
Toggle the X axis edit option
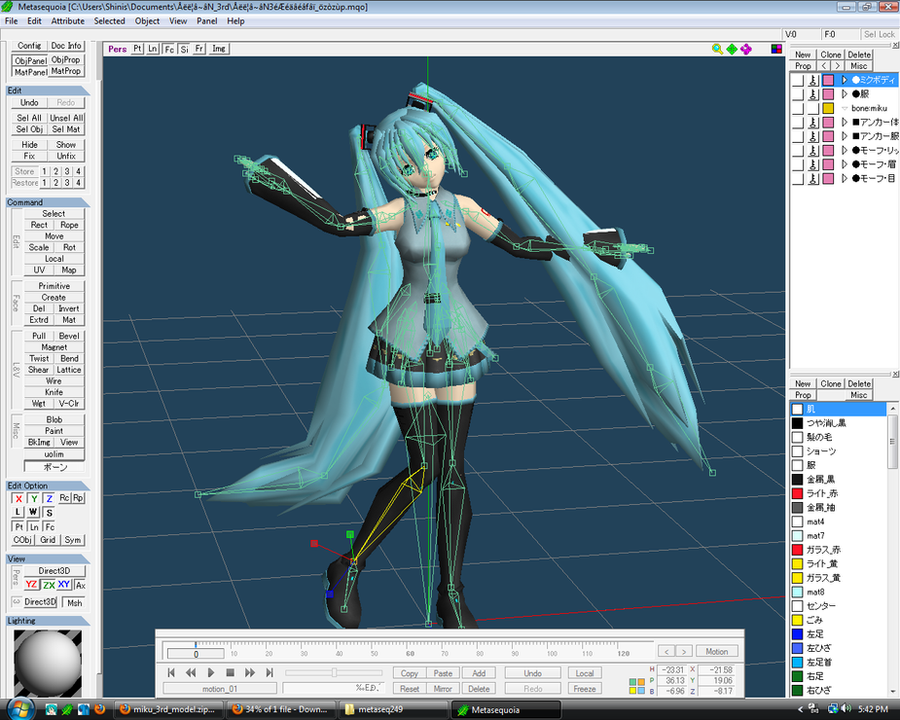click(18, 498)
